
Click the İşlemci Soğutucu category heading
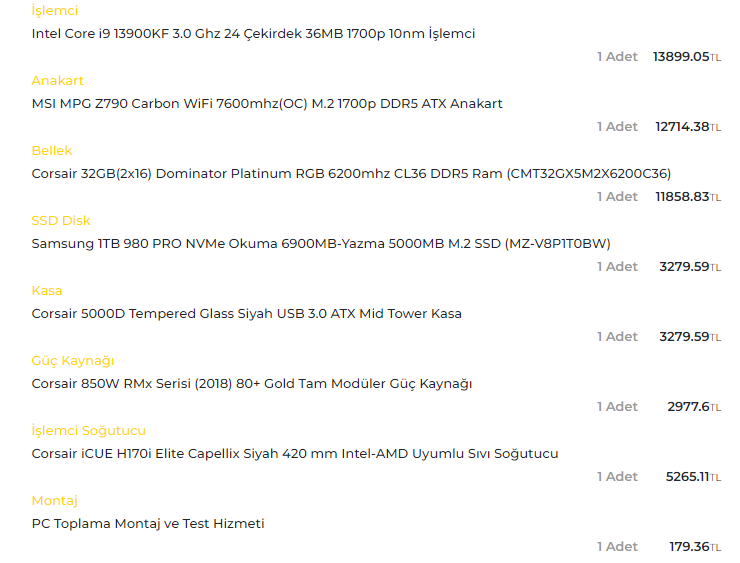(x=88, y=431)
